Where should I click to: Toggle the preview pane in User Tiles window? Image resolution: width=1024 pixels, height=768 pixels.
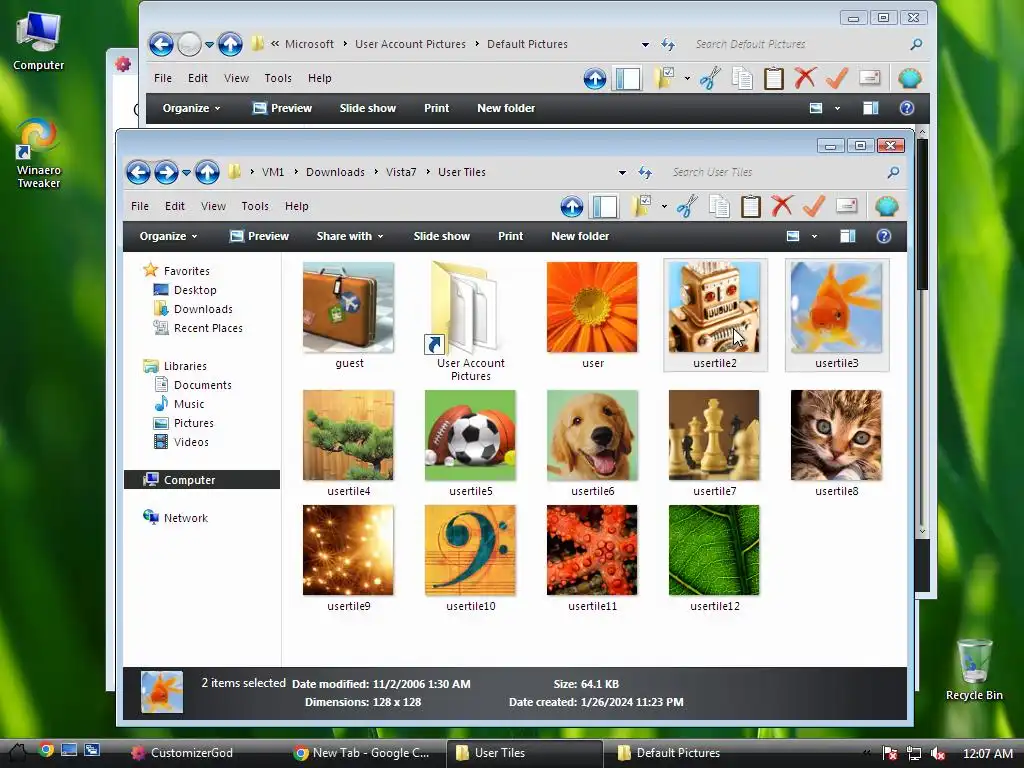[848, 236]
